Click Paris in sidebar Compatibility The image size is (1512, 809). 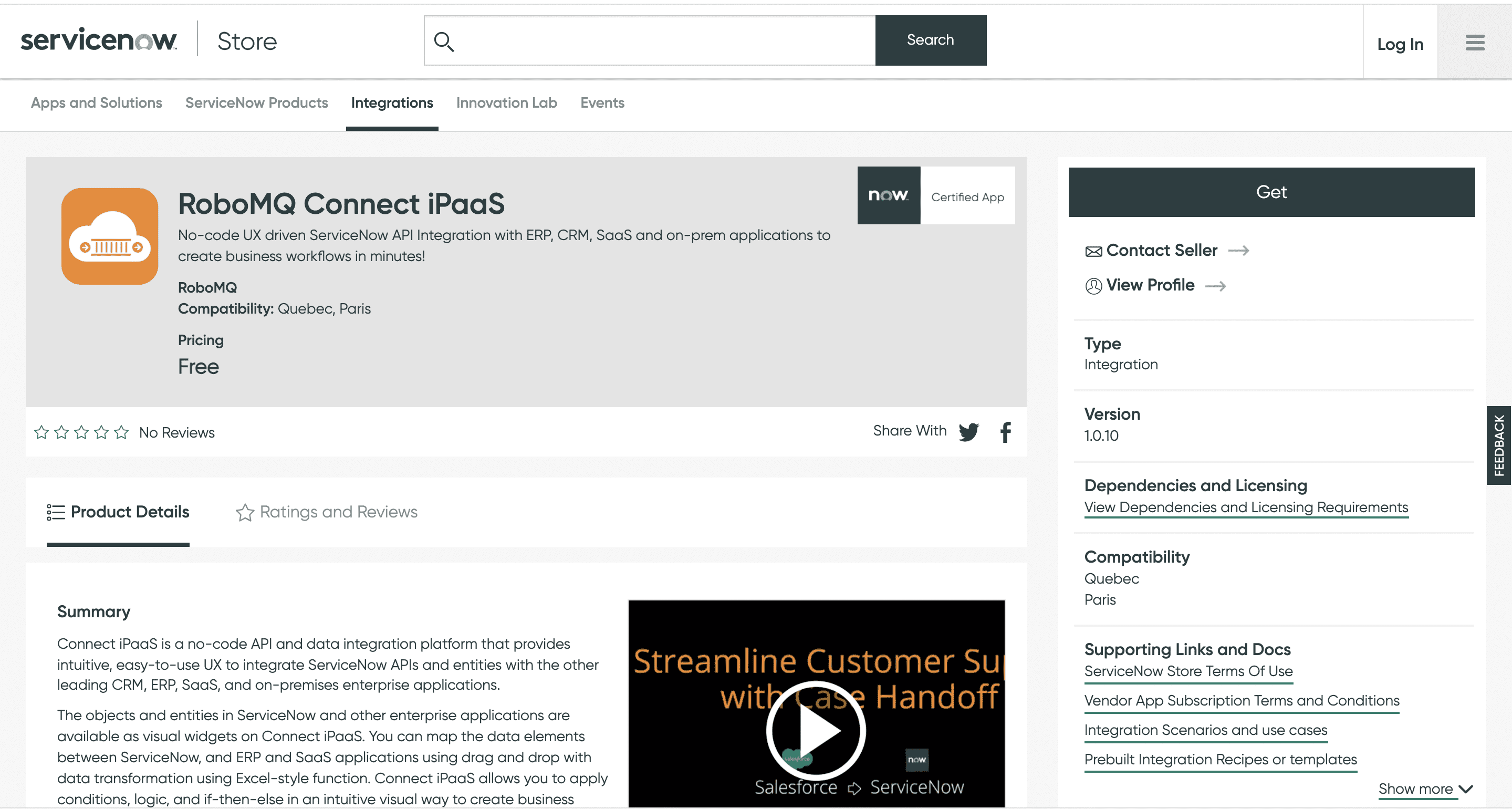1100,600
